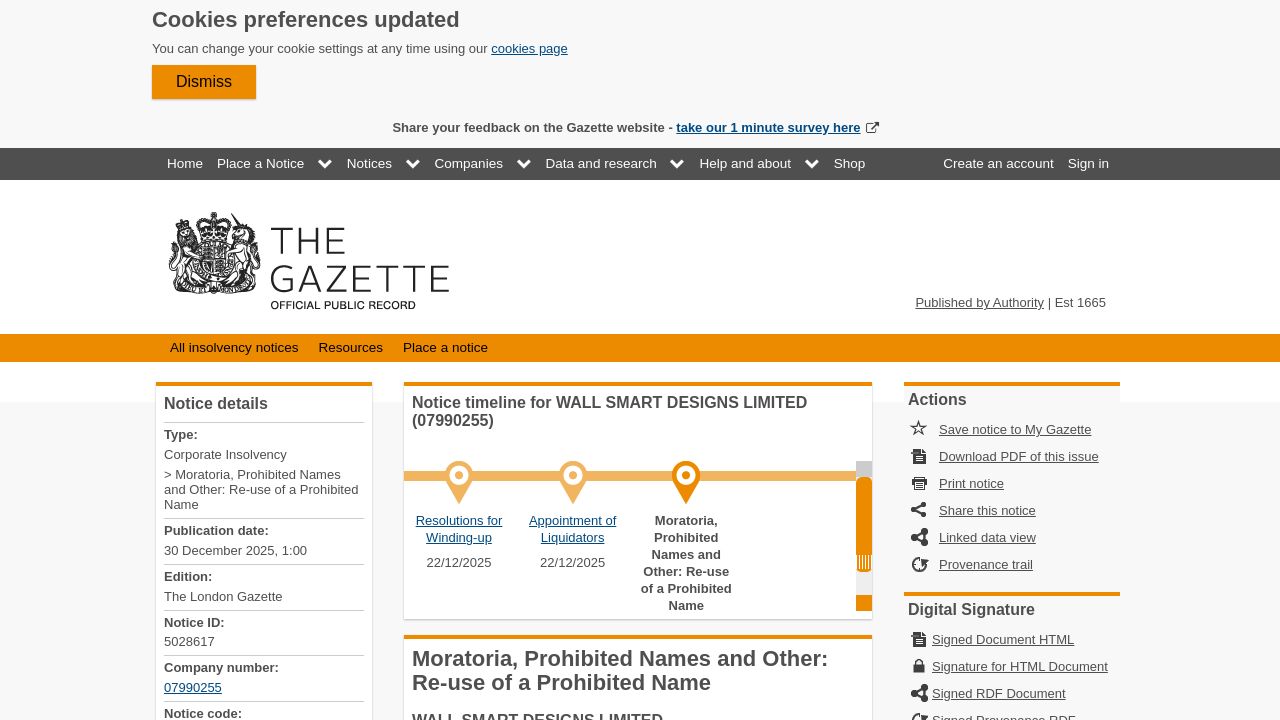Open the Notices menu item
The image size is (1280, 720).
point(369,164)
